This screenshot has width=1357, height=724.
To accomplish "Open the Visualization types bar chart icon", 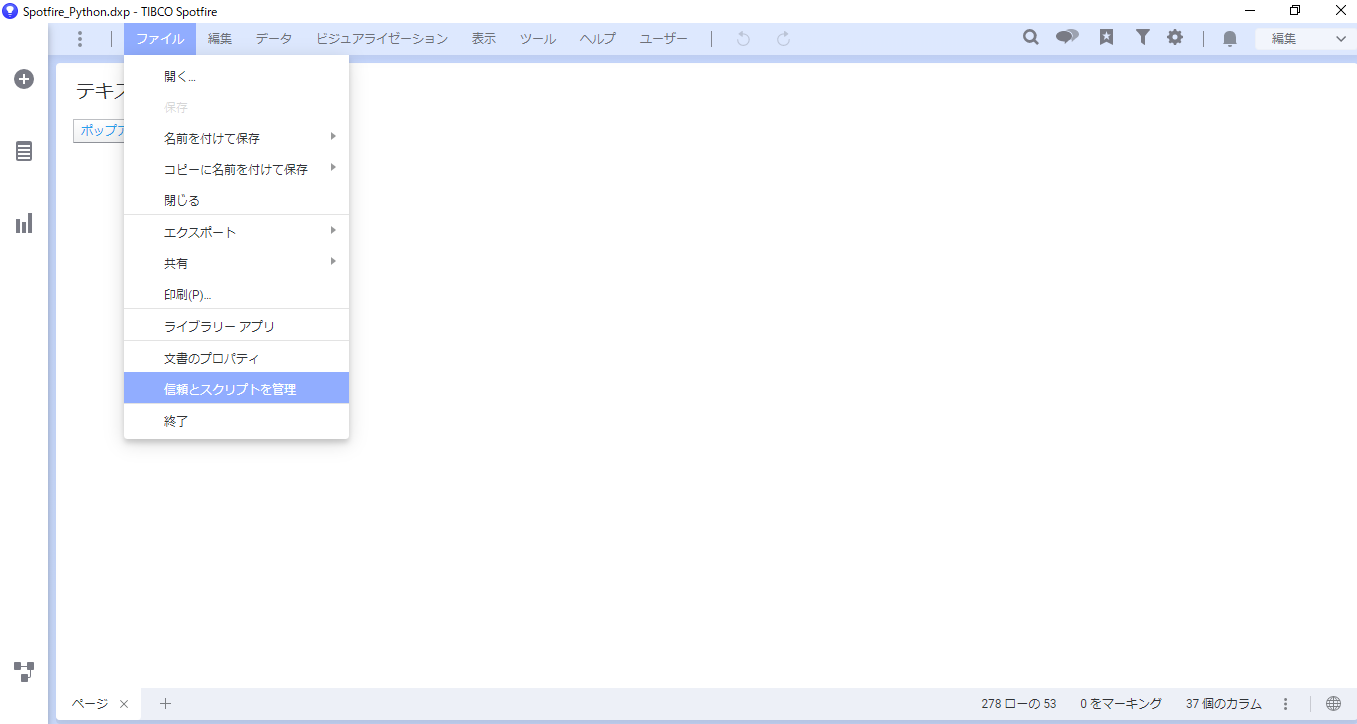I will (24, 223).
